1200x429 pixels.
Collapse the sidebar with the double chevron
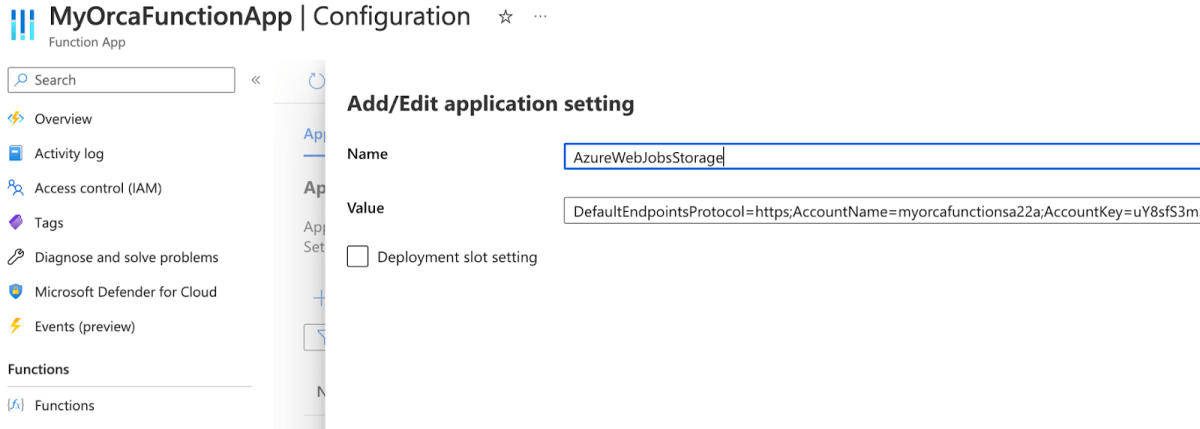255,80
